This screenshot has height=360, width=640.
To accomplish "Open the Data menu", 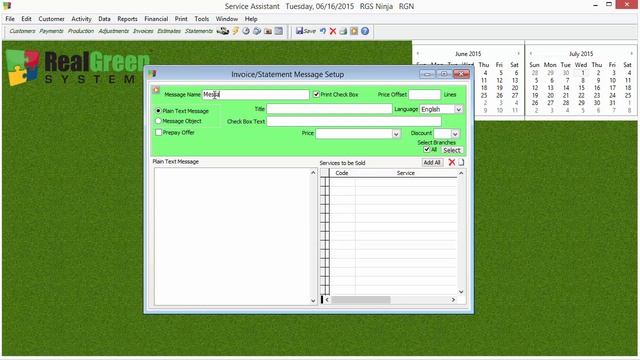I will coord(104,19).
